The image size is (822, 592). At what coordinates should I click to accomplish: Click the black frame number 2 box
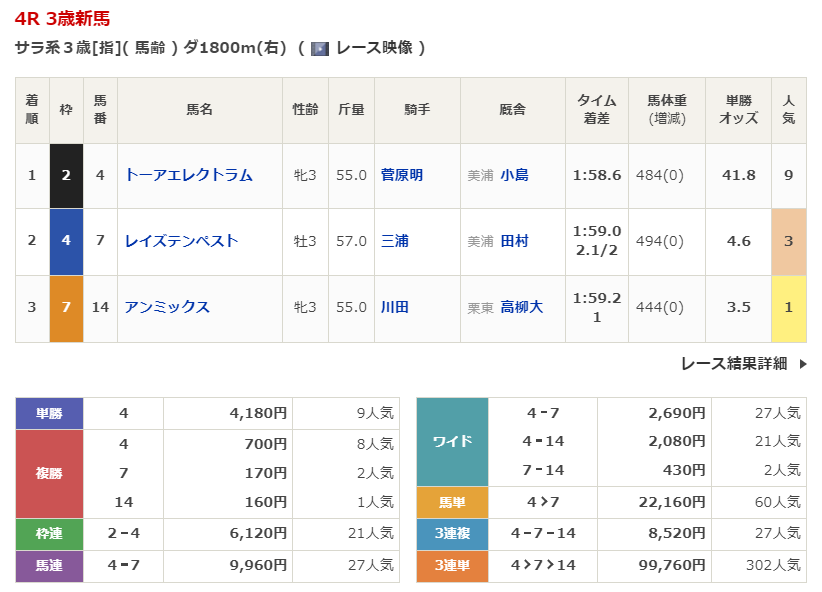tap(66, 175)
